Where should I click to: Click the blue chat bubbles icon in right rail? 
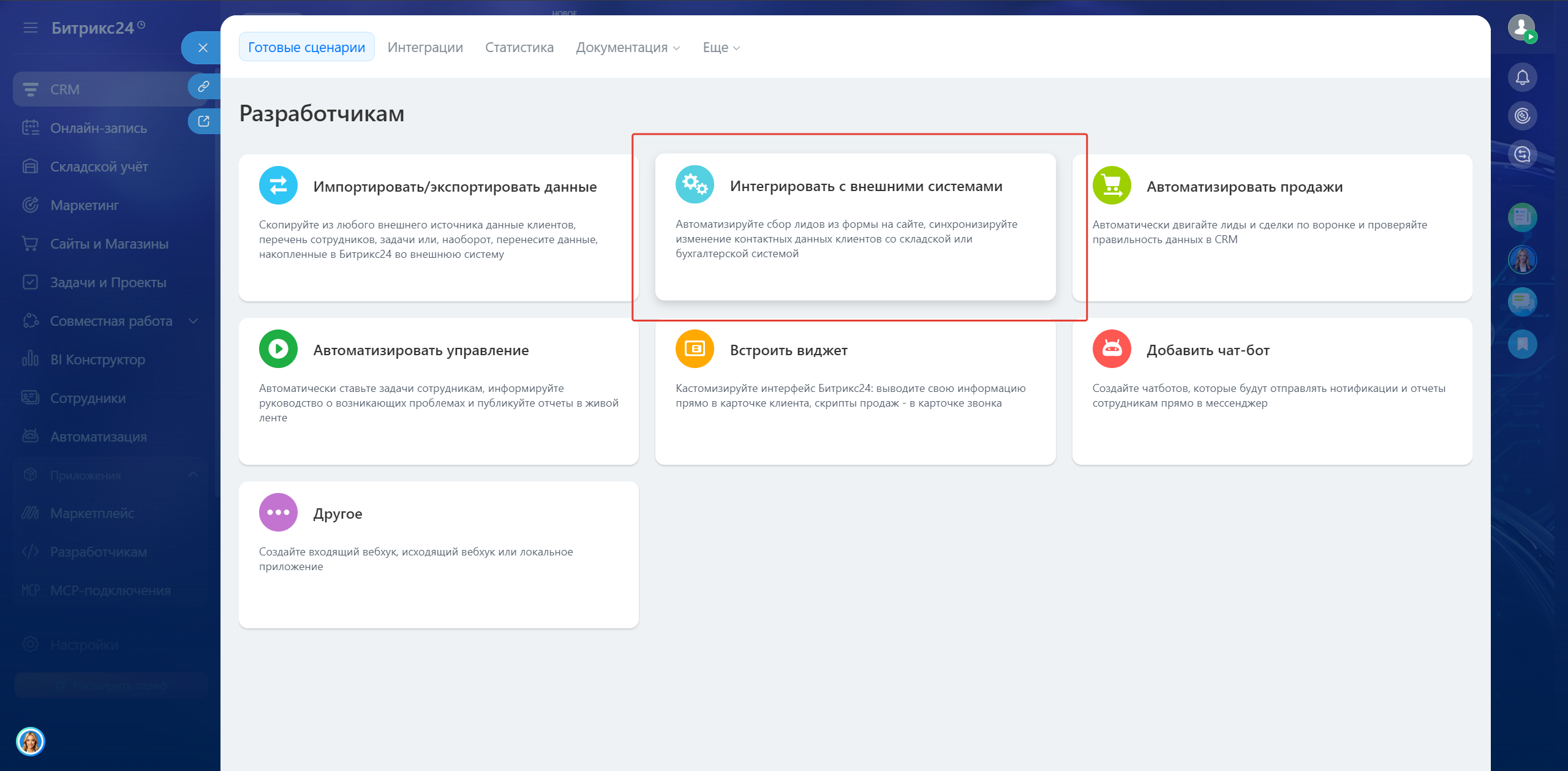(x=1522, y=302)
